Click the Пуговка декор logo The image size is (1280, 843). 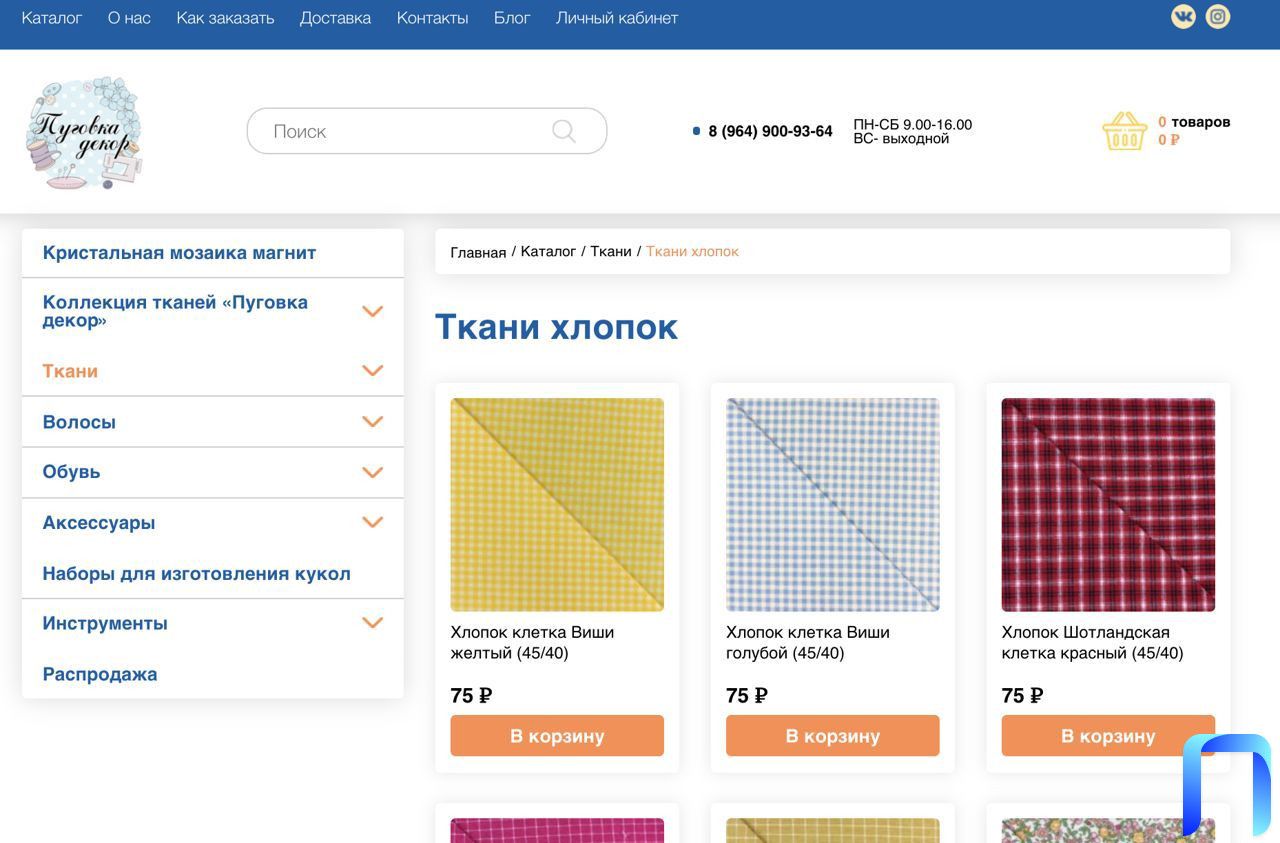click(84, 132)
